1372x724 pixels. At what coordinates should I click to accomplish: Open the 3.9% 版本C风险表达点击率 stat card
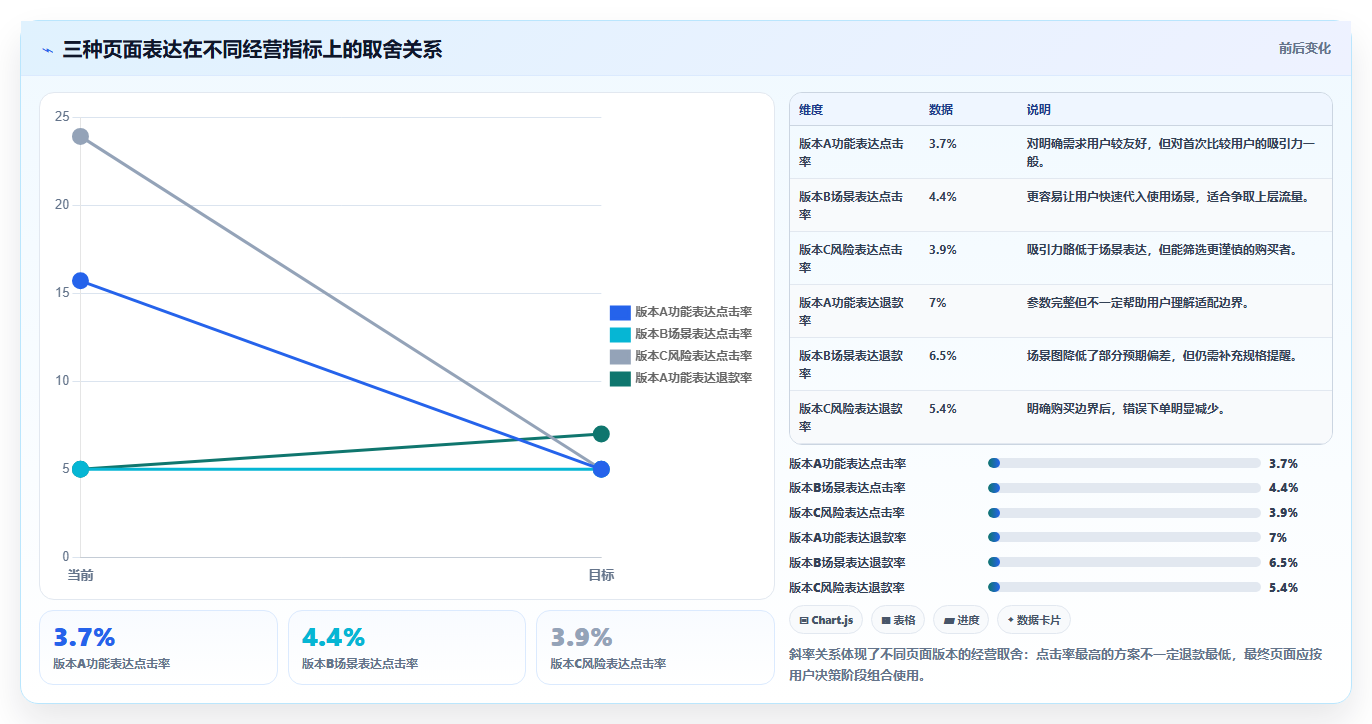[x=655, y=647]
